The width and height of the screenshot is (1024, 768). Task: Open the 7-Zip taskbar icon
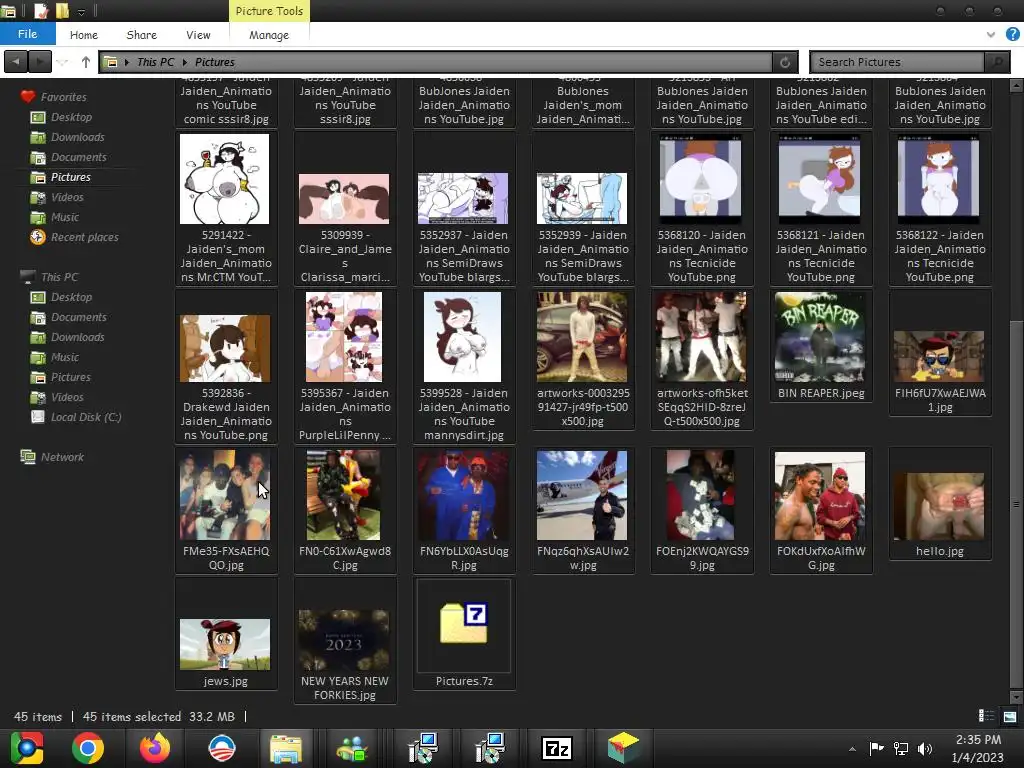[x=557, y=748]
